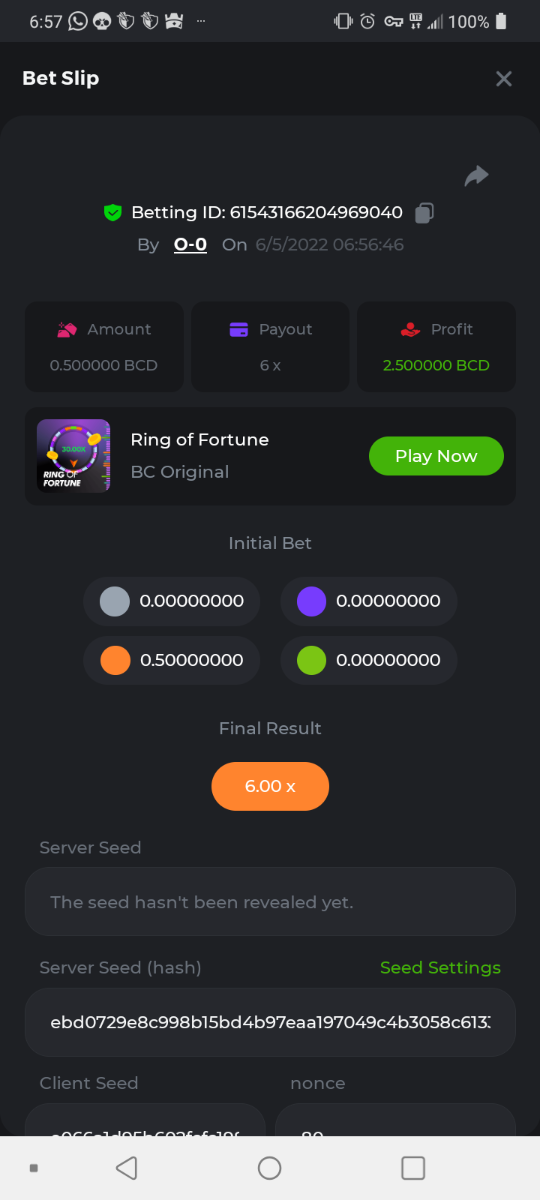The height and width of the screenshot is (1200, 540).
Task: Select the 6.00 x final result badge
Action: (x=270, y=786)
